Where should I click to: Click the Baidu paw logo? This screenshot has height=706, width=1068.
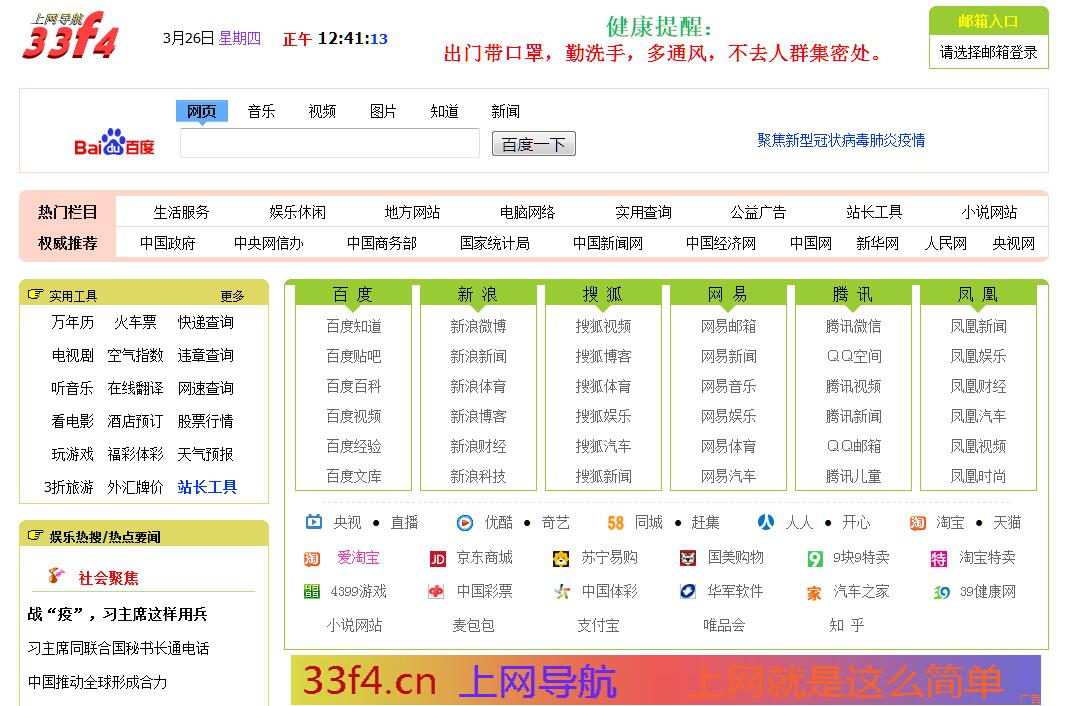[x=114, y=143]
